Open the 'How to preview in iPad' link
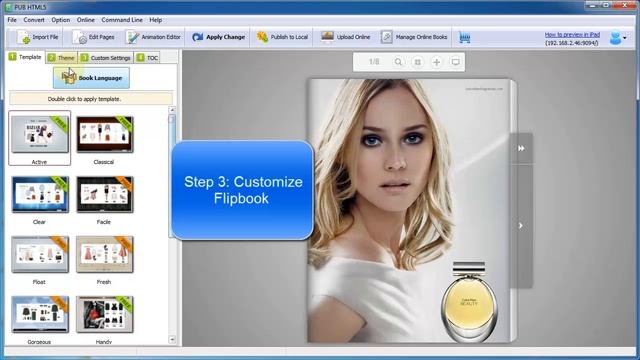The image size is (640, 360). point(572,35)
